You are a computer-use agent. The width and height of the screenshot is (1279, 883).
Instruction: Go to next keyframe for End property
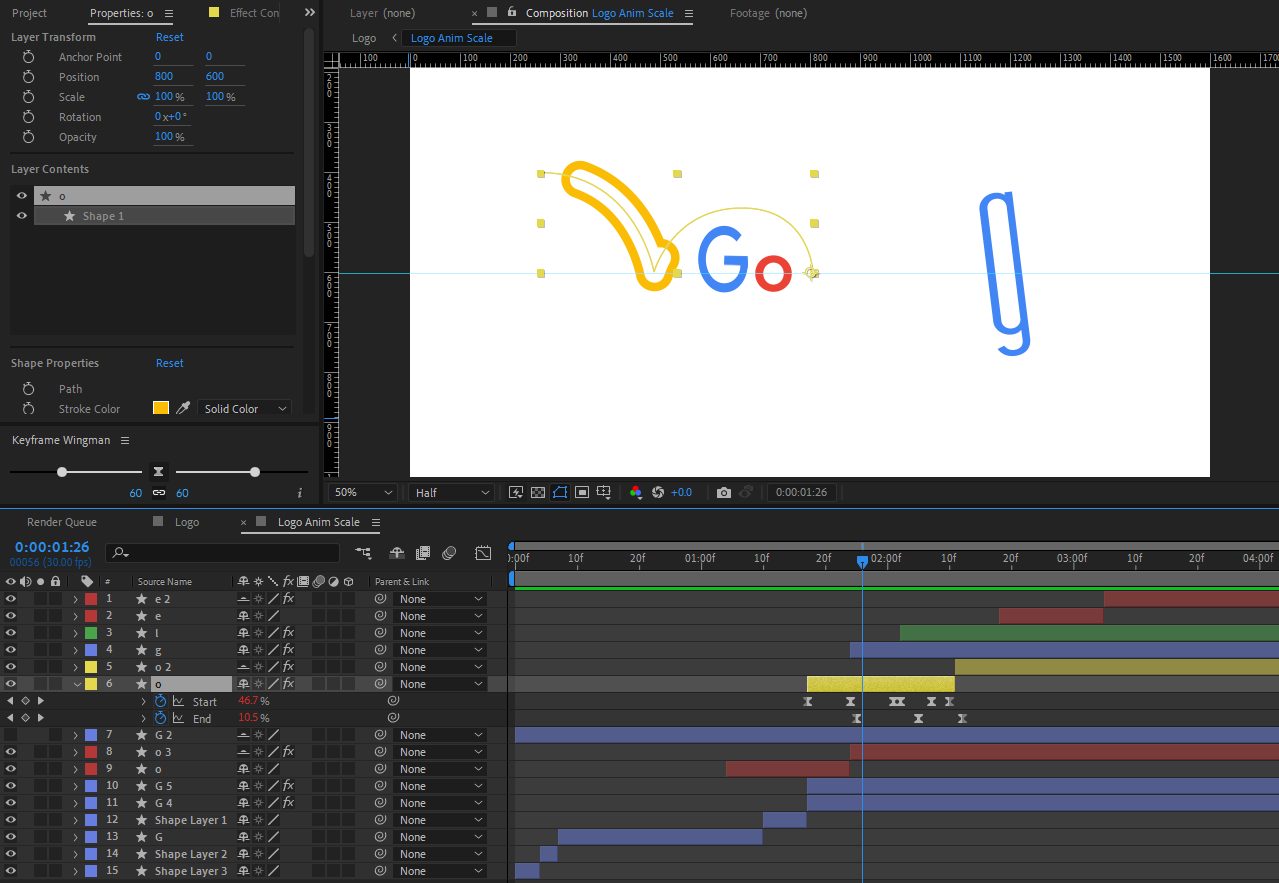pos(41,718)
